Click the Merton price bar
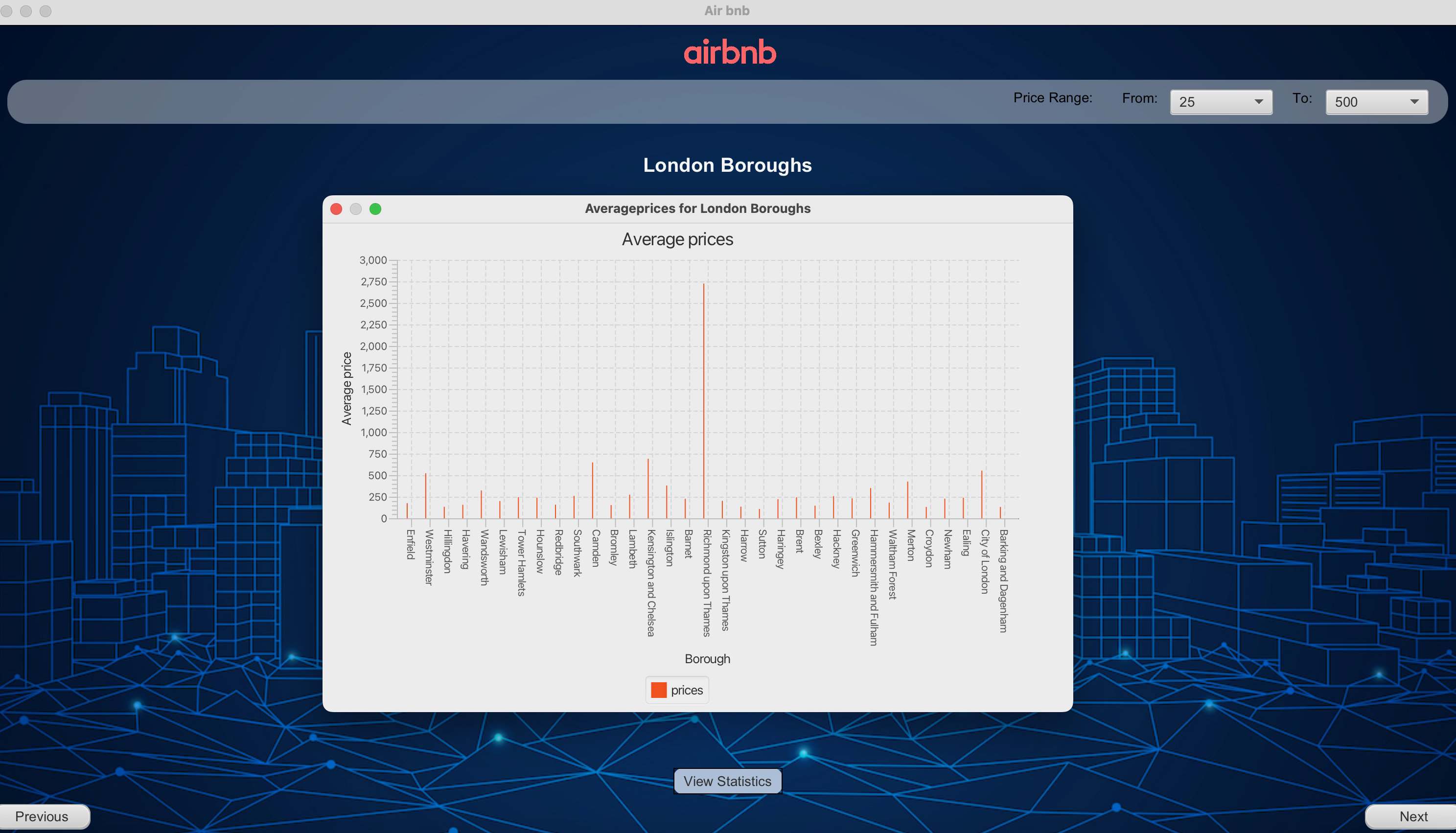Image resolution: width=1456 pixels, height=833 pixels. coord(908,501)
